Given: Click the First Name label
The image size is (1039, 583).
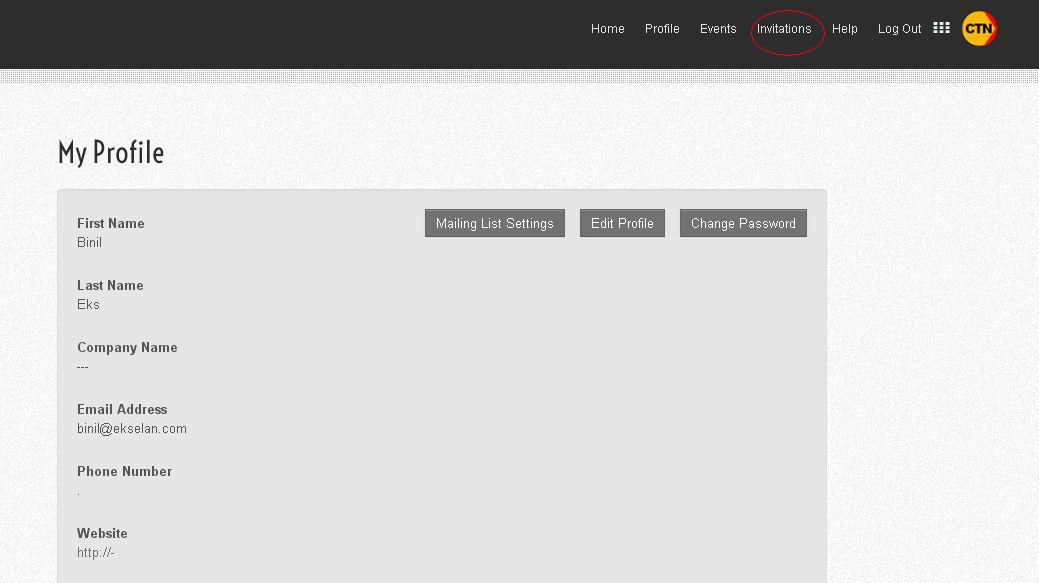Looking at the screenshot, I should [x=111, y=223].
